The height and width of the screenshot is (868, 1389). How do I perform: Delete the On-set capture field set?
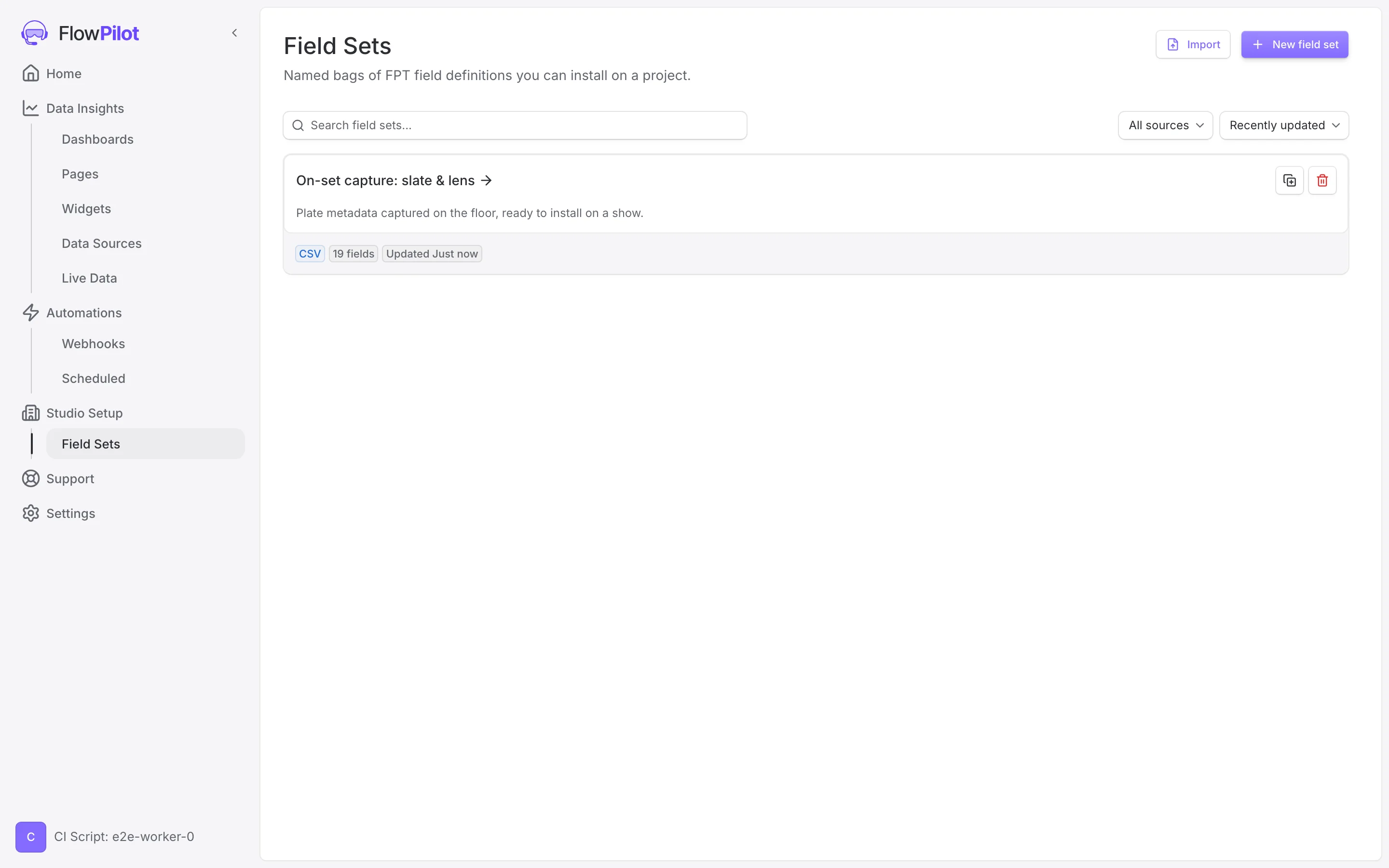pos(1322,180)
